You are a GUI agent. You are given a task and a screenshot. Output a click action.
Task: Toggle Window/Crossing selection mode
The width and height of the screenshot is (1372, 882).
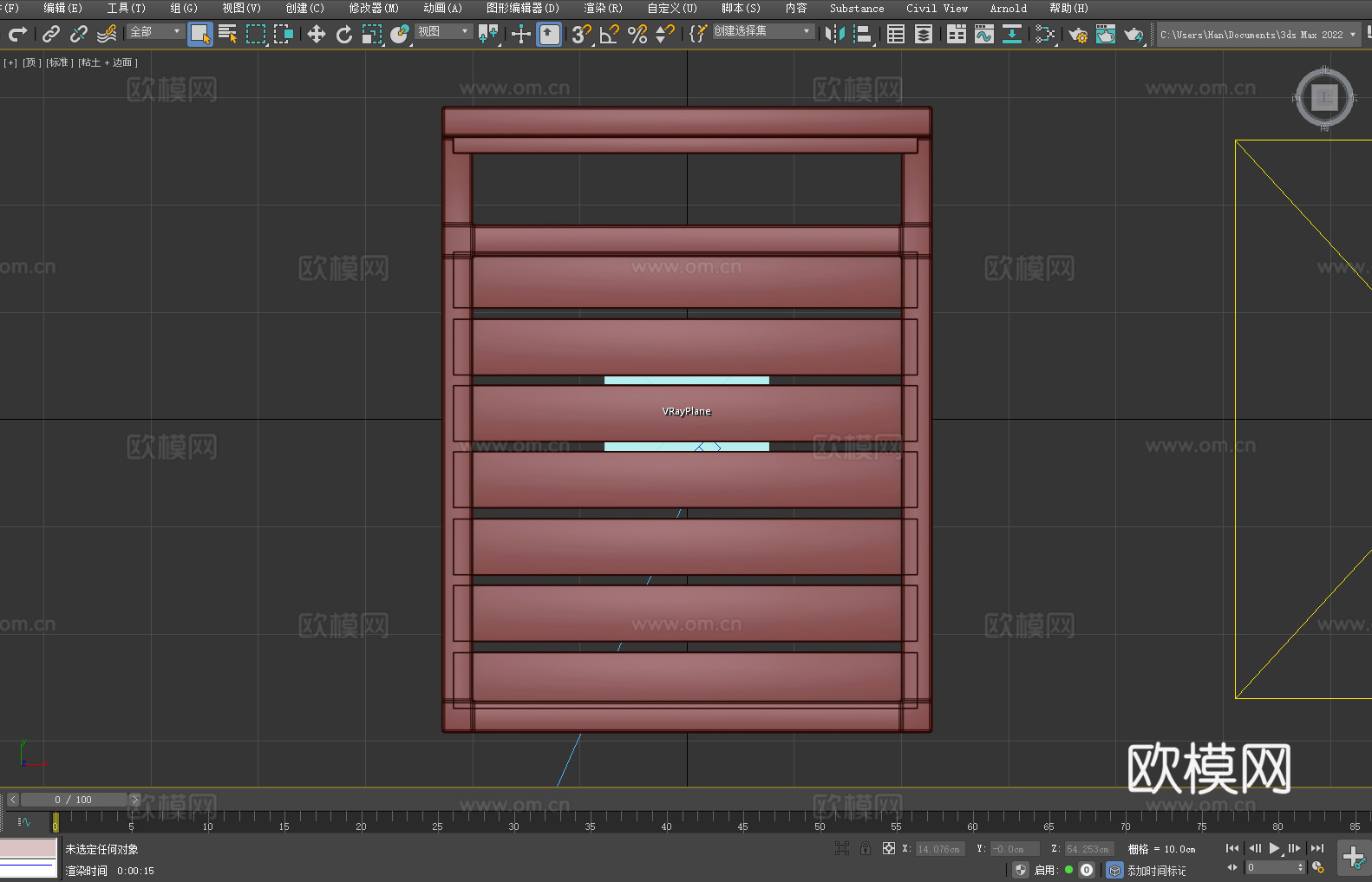click(284, 34)
